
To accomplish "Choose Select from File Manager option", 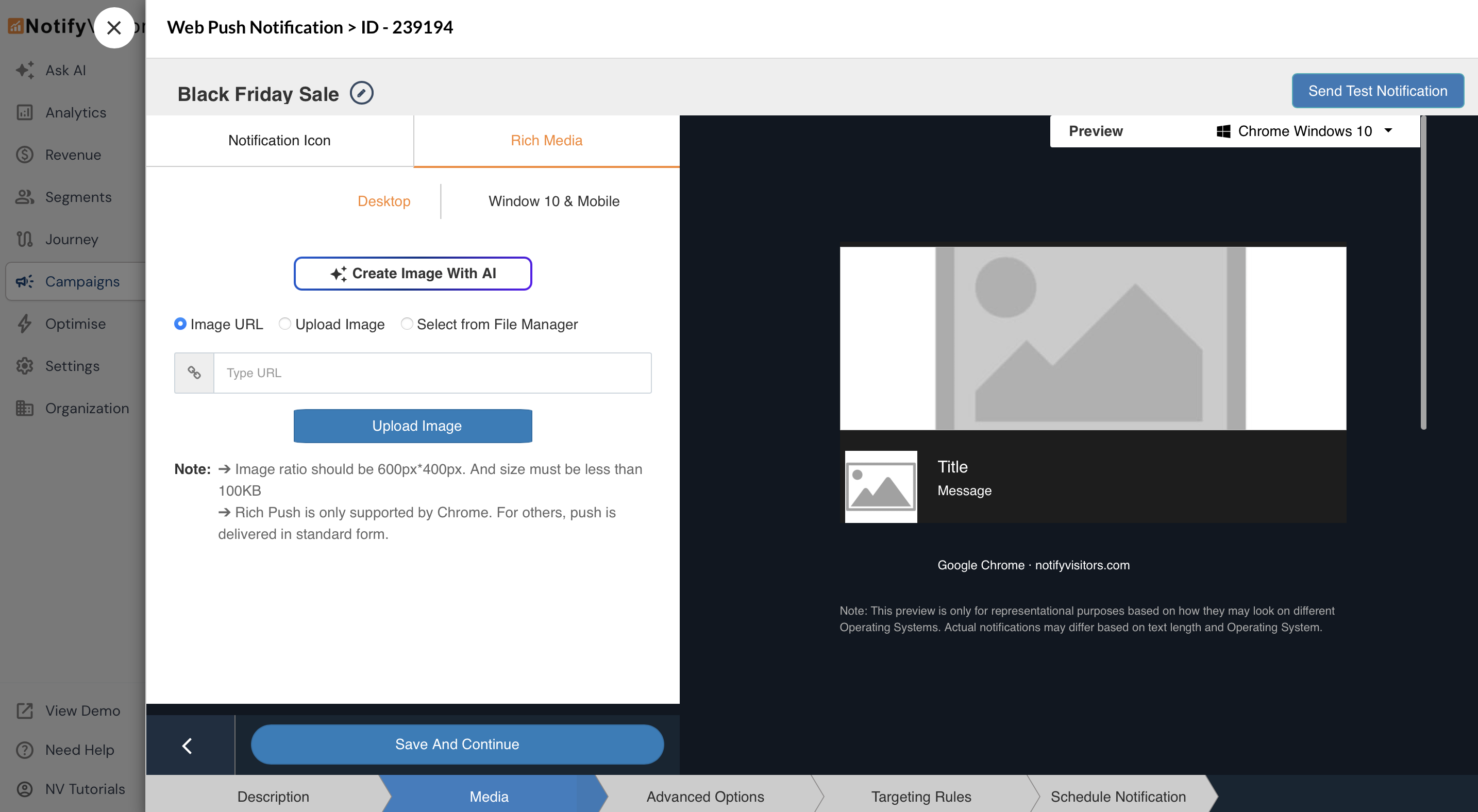I will 407,324.
